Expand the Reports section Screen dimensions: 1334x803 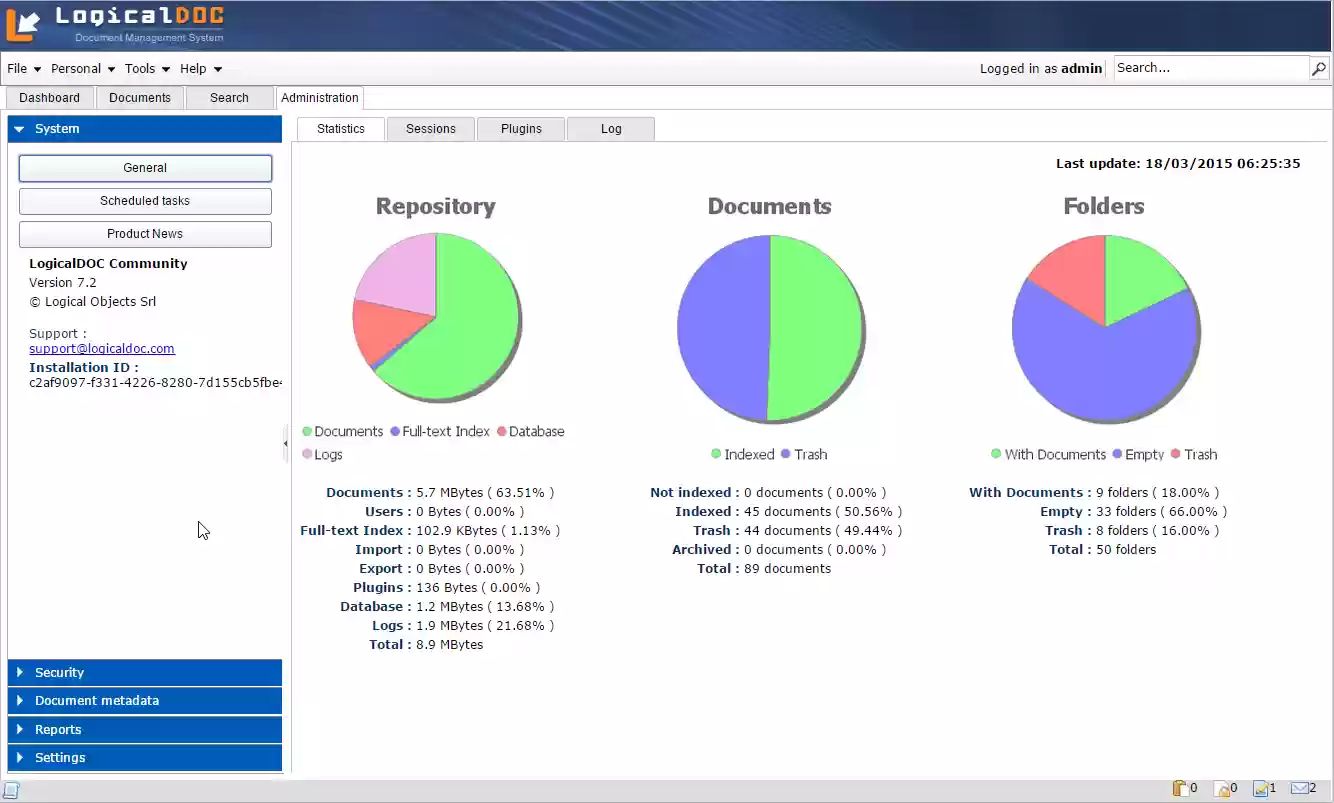(144, 729)
